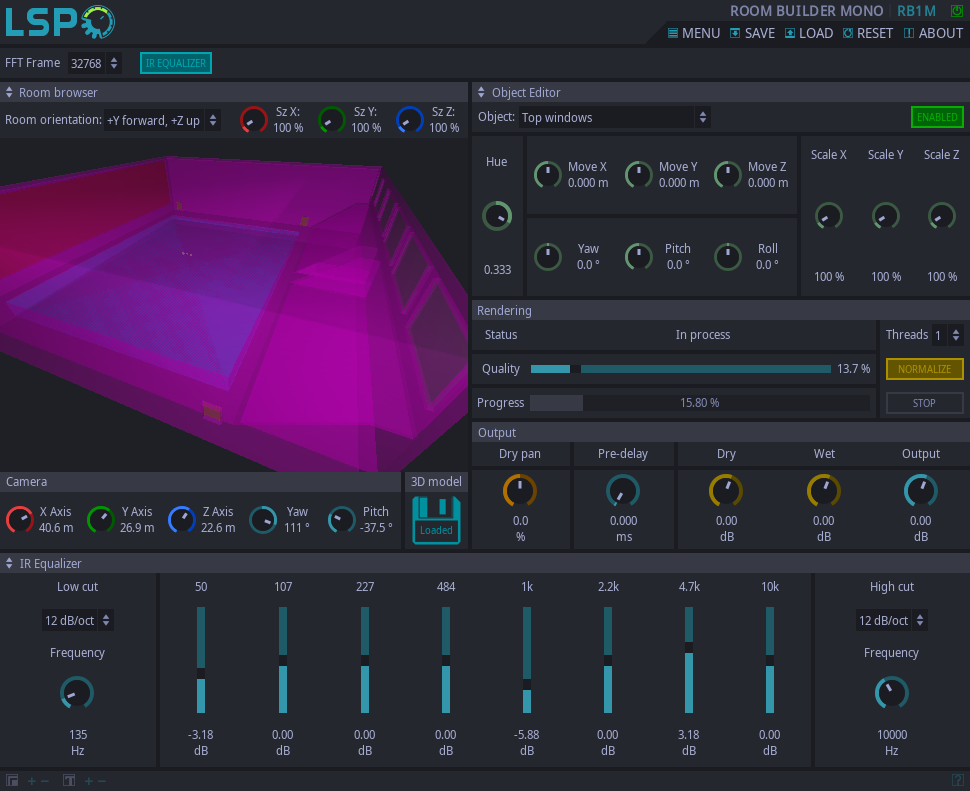Click the Scale X knob
970x791 pixels.
click(x=828, y=216)
